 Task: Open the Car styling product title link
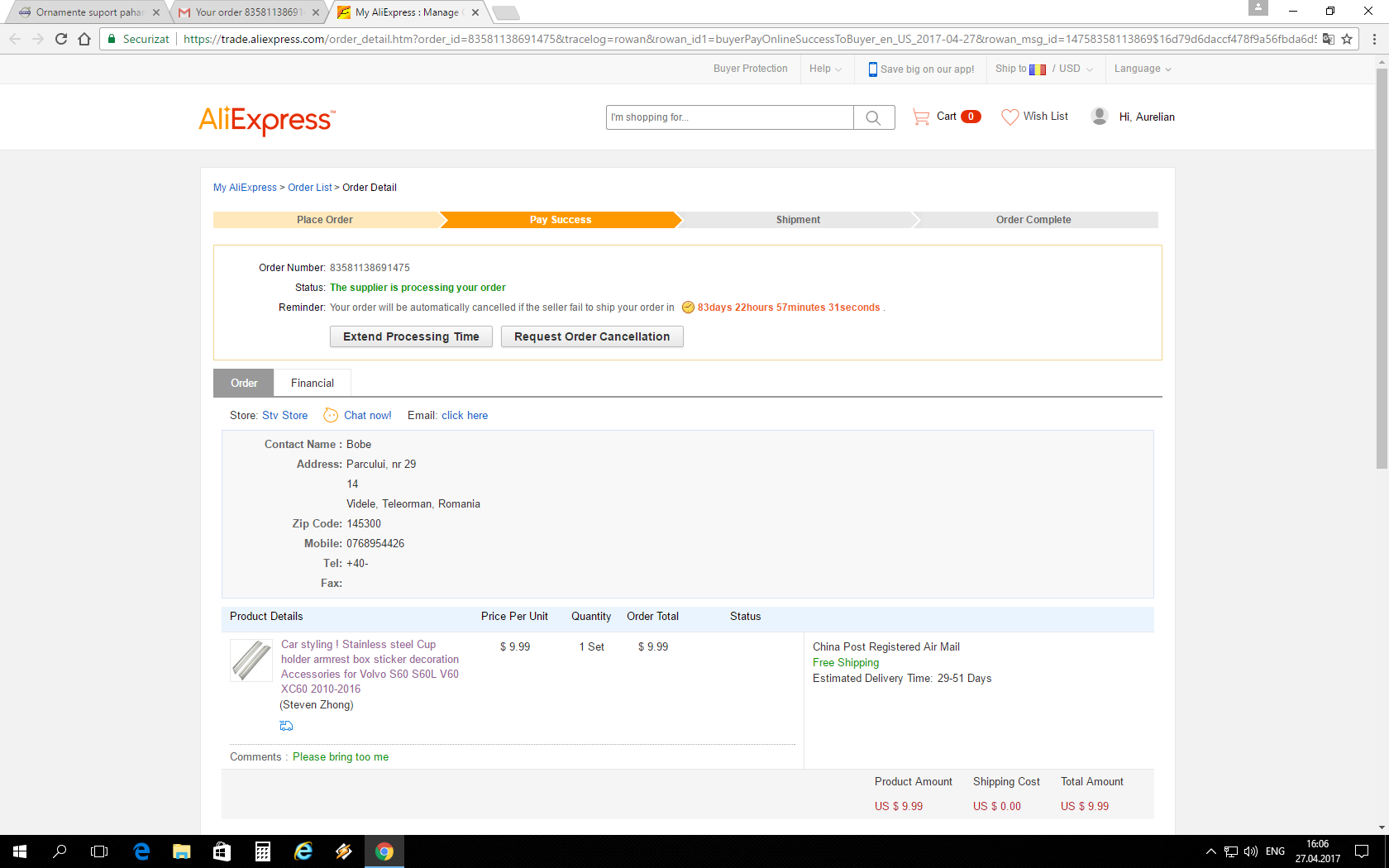[x=370, y=666]
